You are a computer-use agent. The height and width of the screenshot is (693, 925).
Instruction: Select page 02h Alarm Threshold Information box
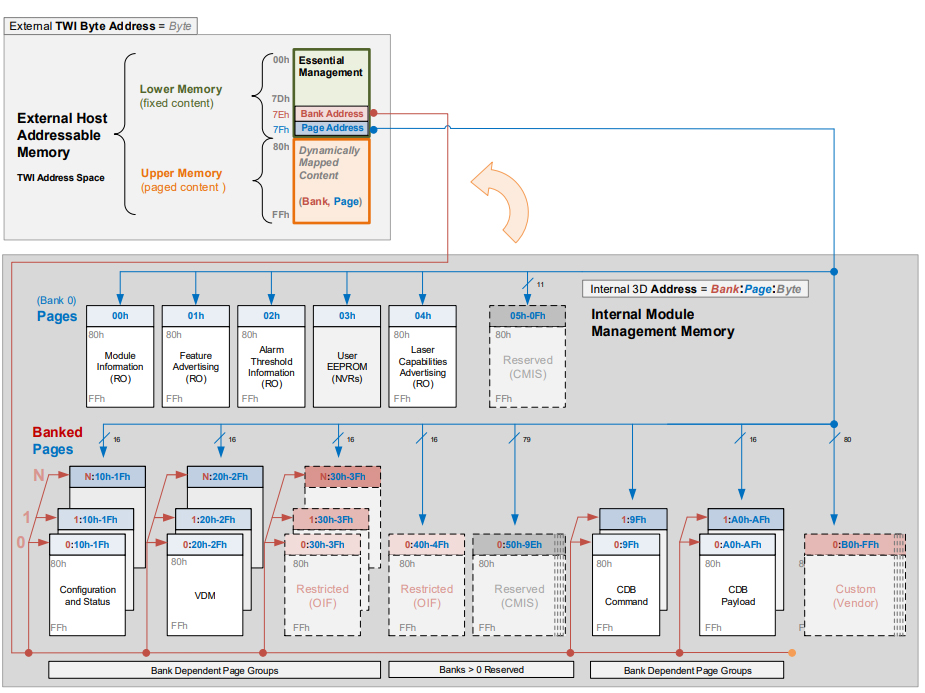point(271,356)
